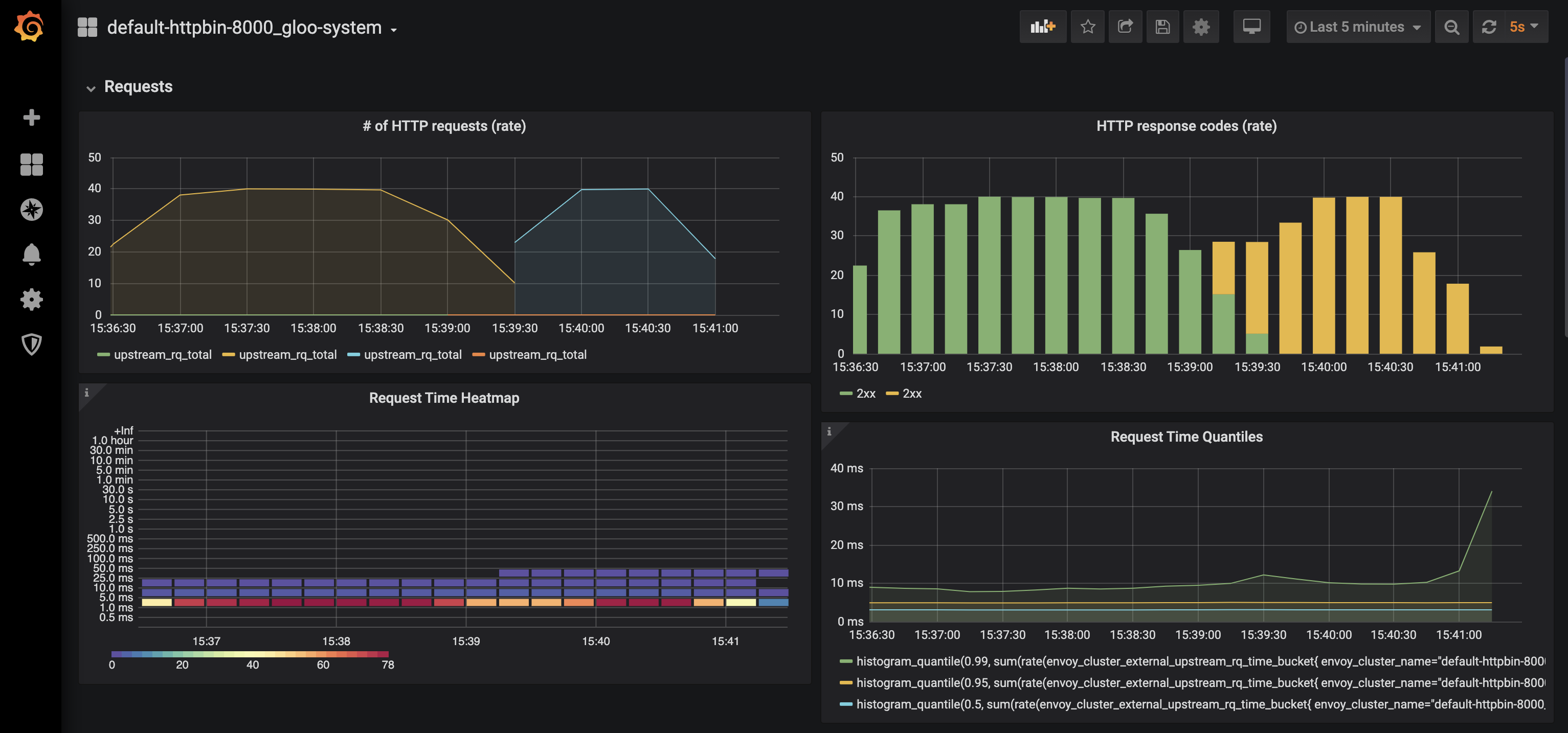The width and height of the screenshot is (1568, 733).
Task: Open the Server Admin shield icon
Action: (31, 345)
